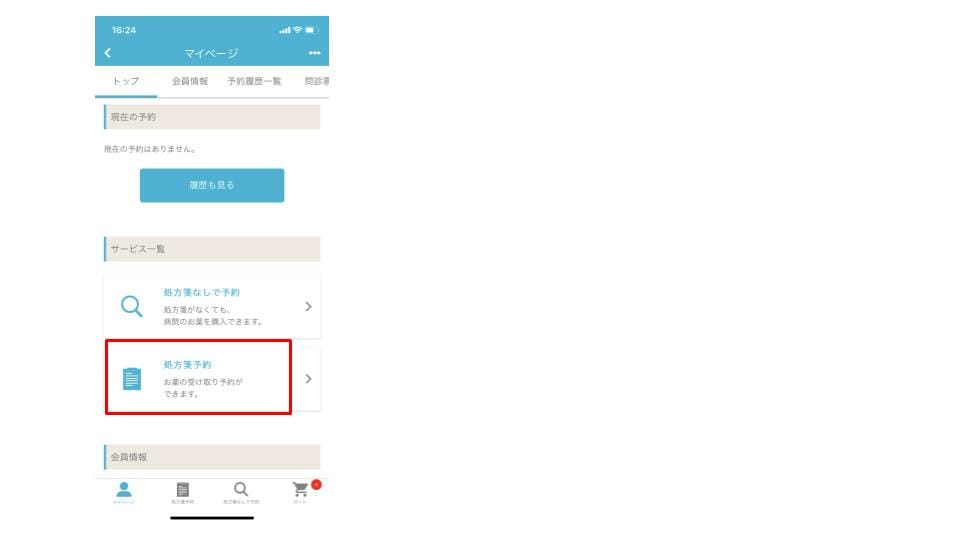Switch to the 予約履歴一覧 tab

[254, 81]
